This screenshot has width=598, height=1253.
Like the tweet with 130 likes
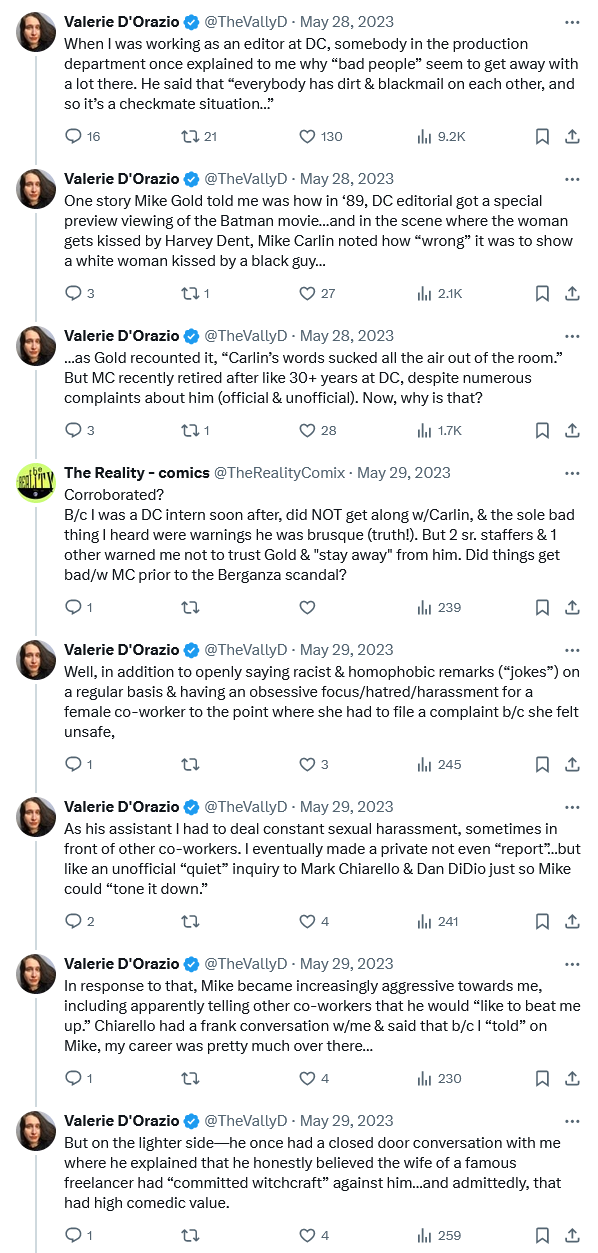tap(308, 136)
